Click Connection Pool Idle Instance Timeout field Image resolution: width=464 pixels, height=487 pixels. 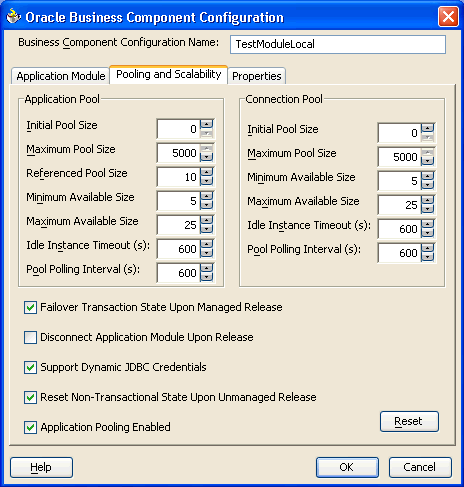[400, 229]
